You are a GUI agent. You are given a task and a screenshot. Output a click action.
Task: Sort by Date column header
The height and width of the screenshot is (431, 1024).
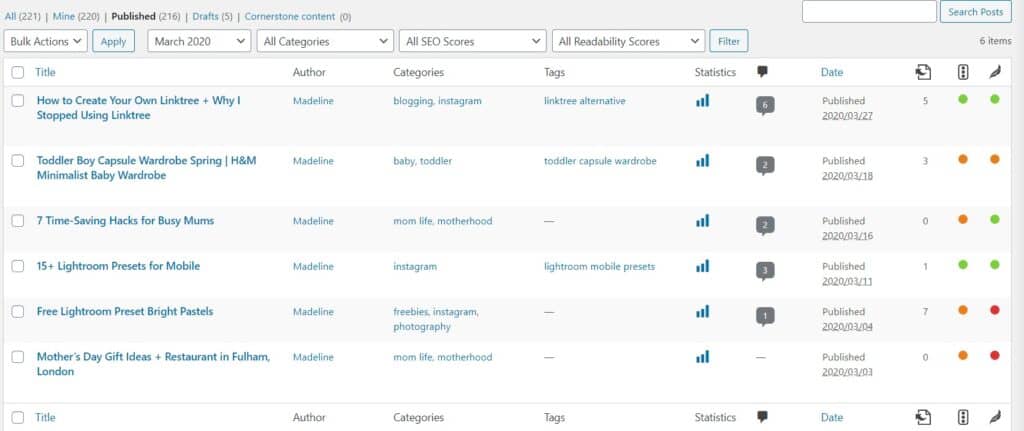[831, 72]
